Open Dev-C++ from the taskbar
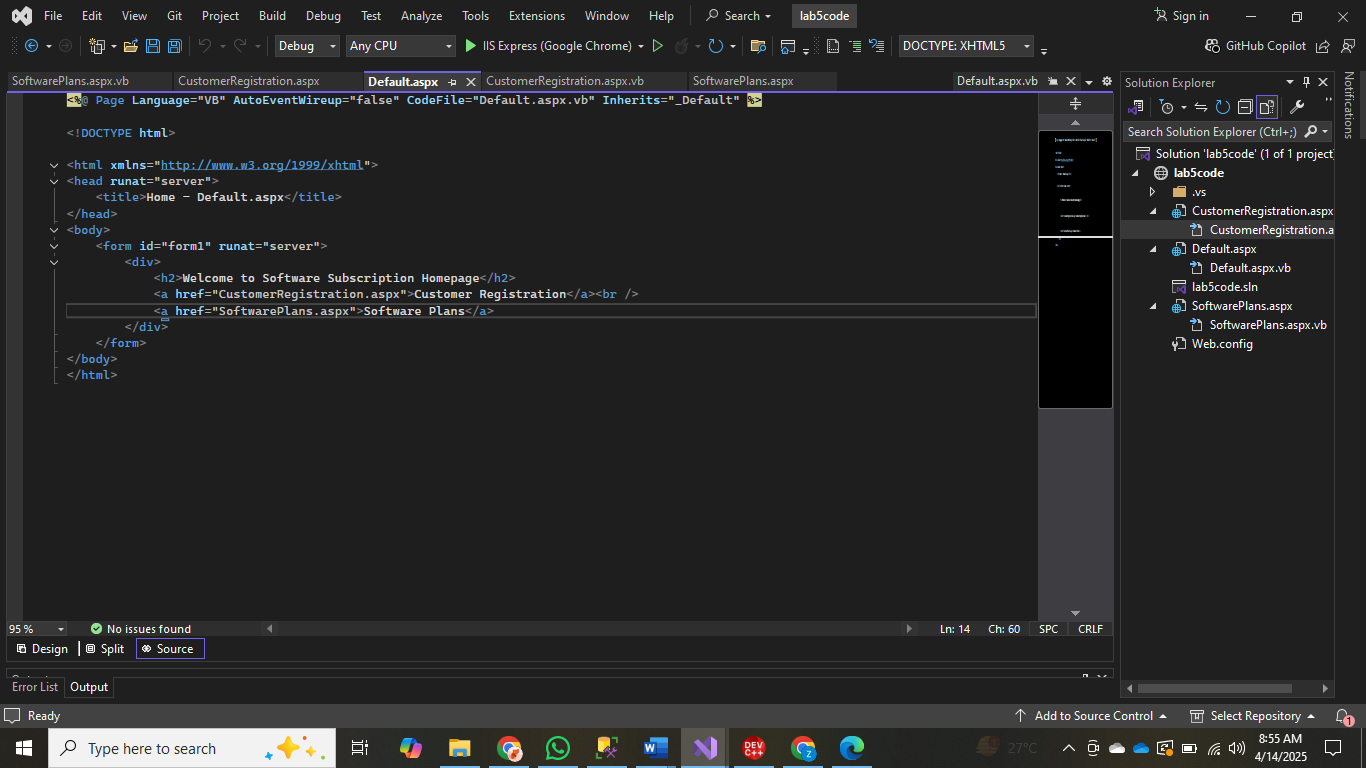The height and width of the screenshot is (768, 1366). 754,748
